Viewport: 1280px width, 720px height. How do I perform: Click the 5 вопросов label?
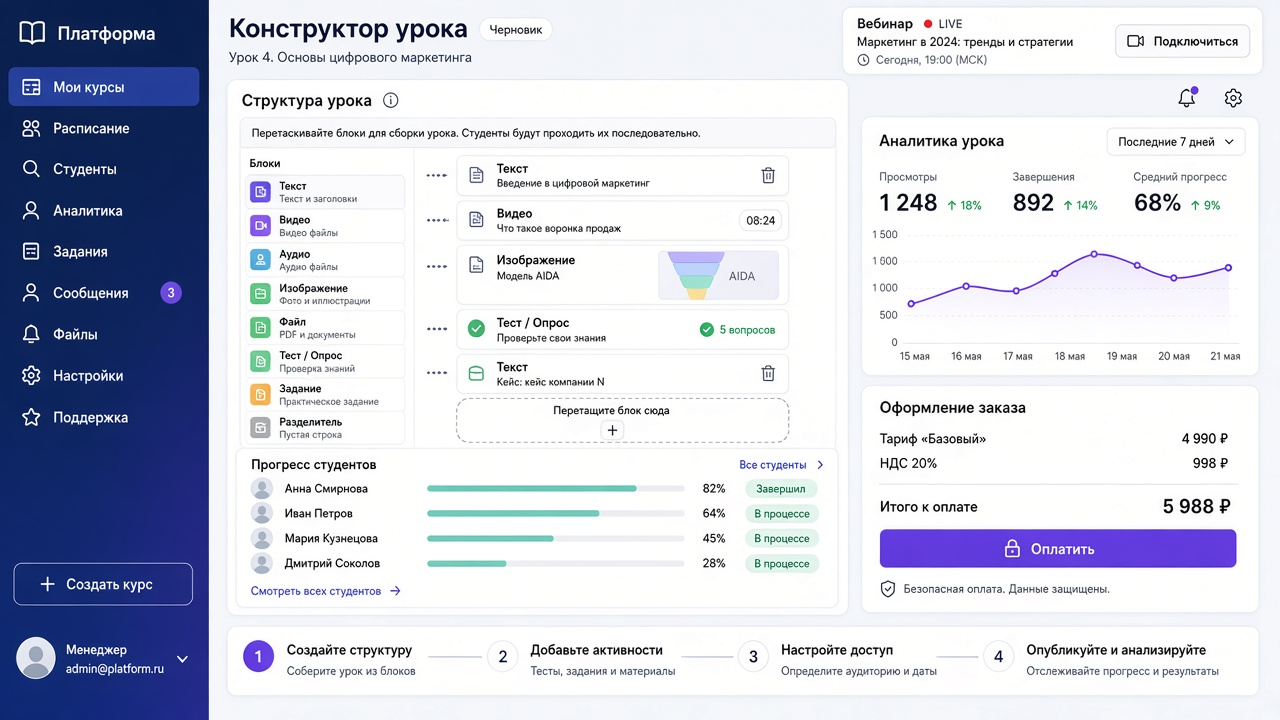click(x=738, y=329)
